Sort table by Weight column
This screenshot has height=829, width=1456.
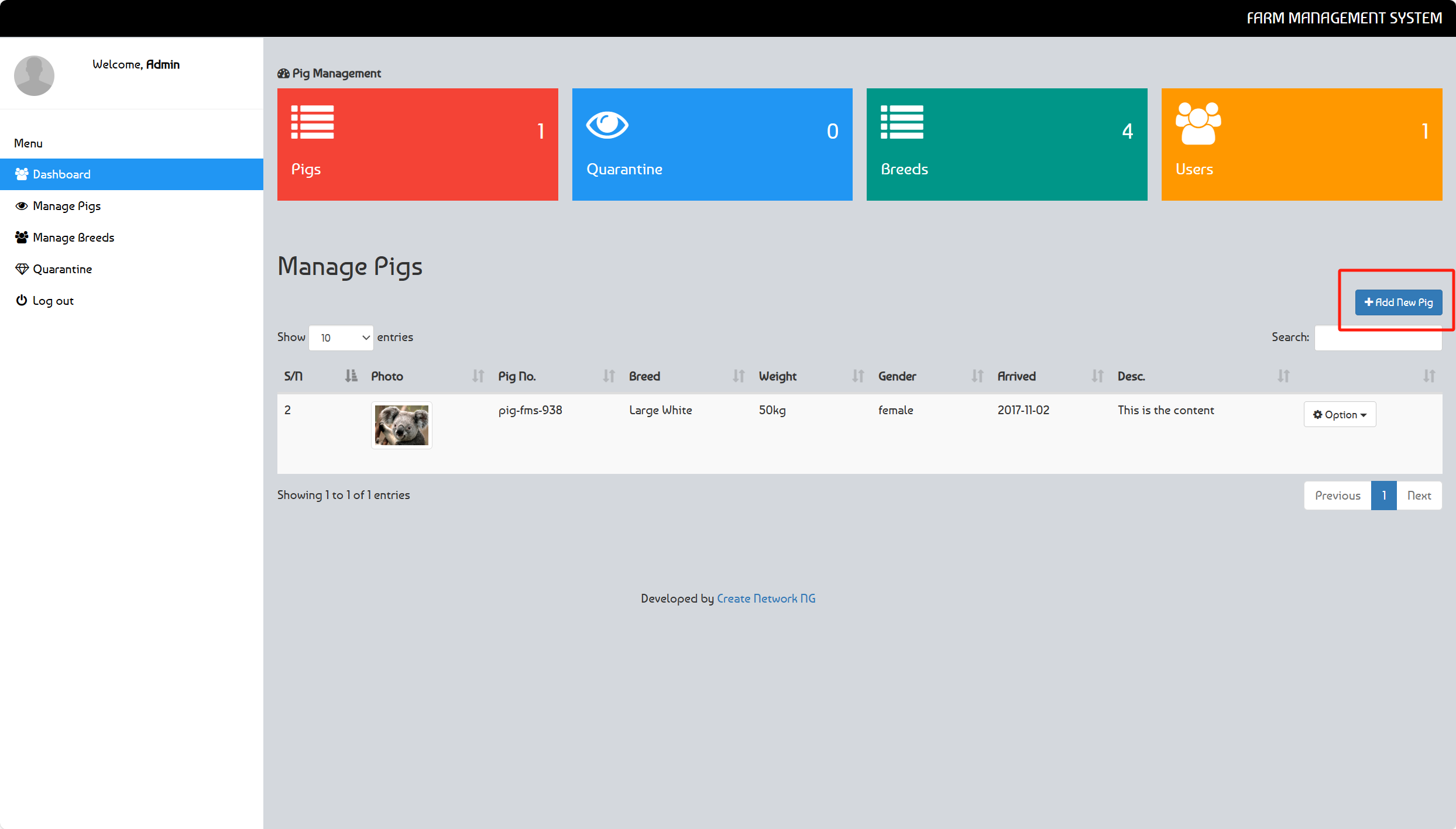point(812,376)
